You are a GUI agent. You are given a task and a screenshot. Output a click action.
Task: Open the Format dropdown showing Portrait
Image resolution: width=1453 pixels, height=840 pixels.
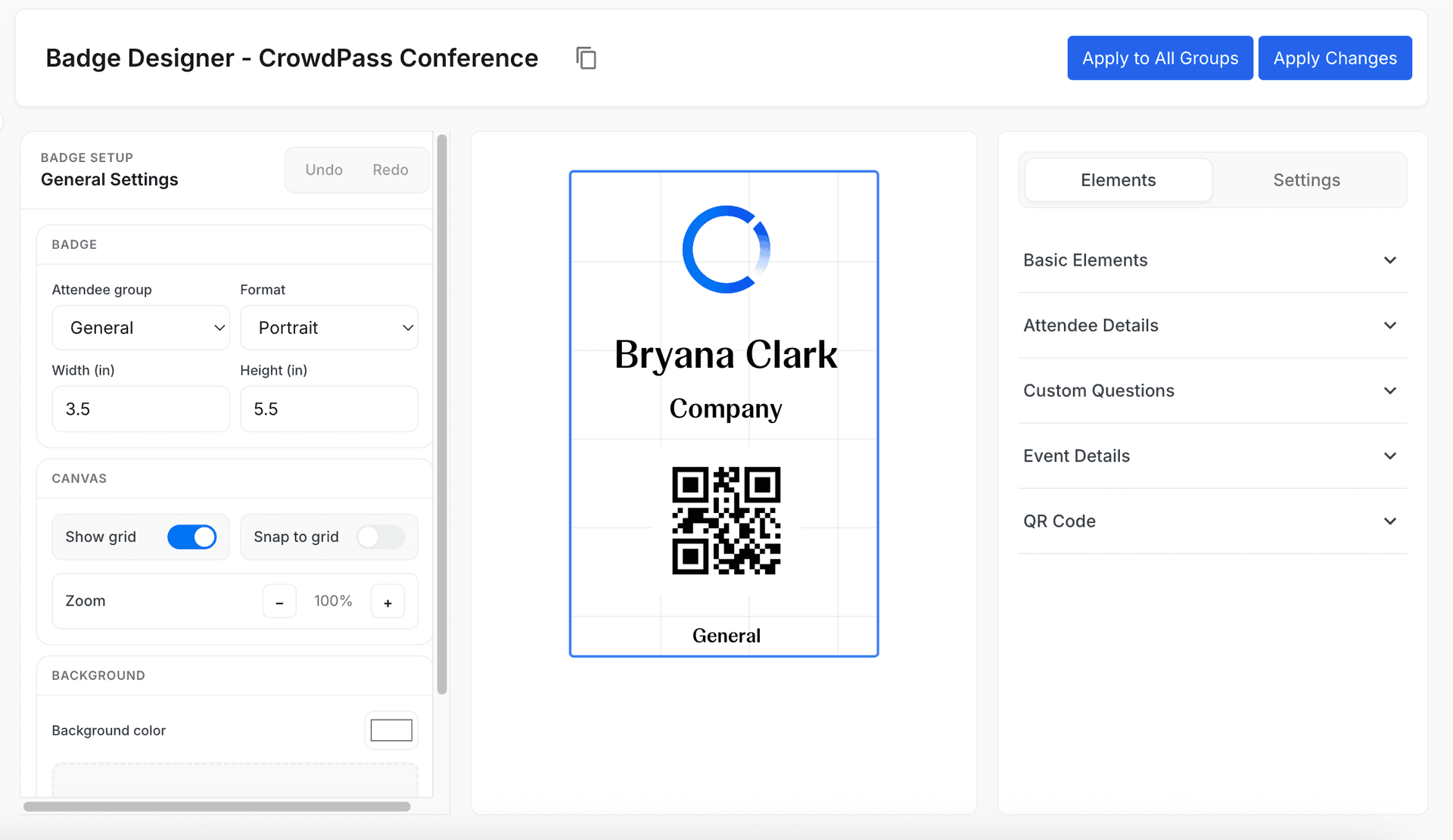[329, 328]
